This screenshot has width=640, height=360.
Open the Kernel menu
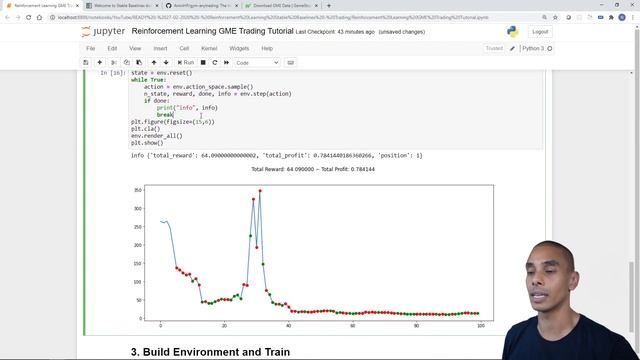coord(209,48)
